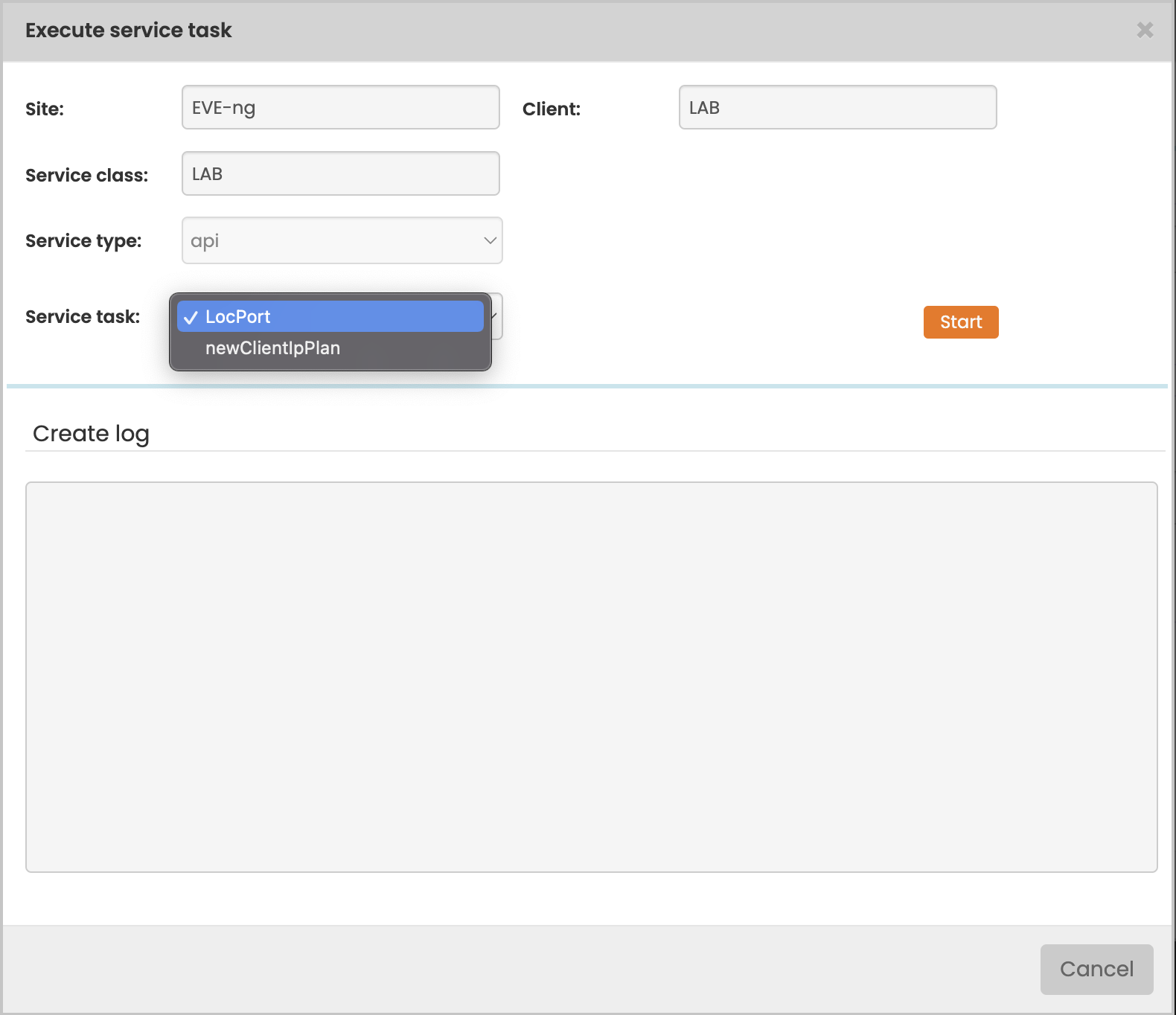
Task: Select the Service class input field
Action: [340, 173]
